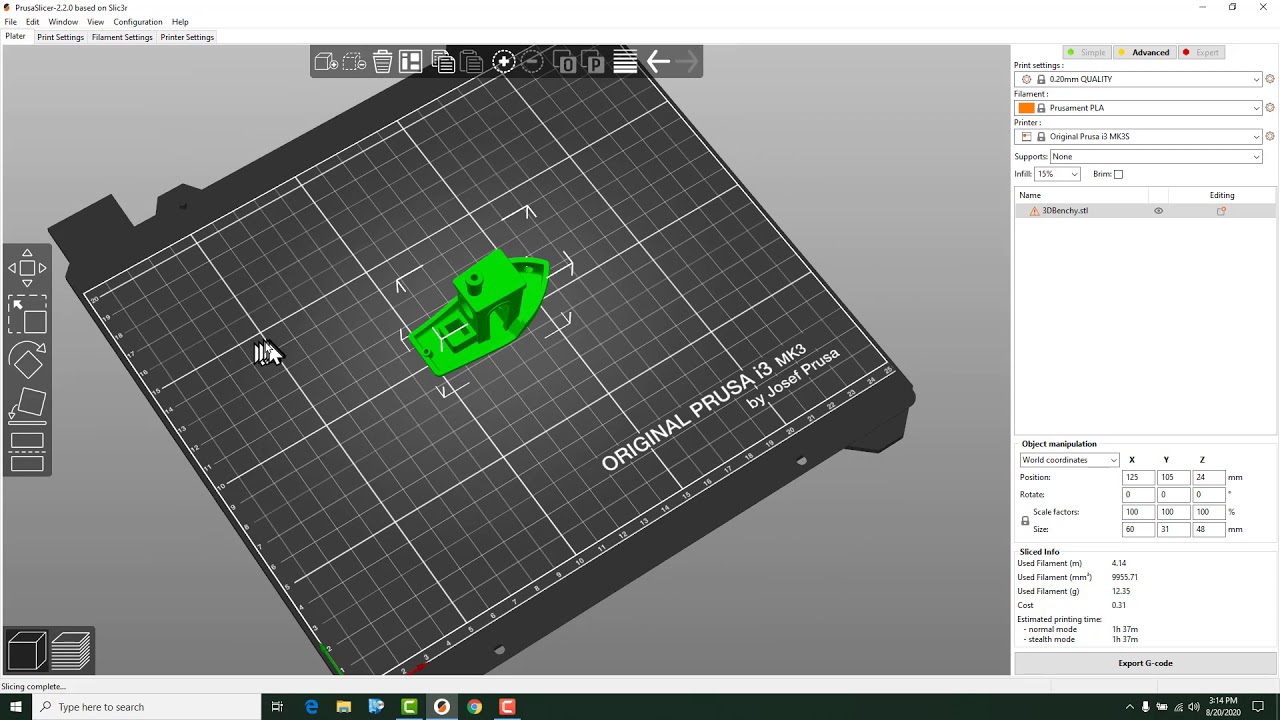The width and height of the screenshot is (1280, 720).
Task: Switch to the Print Settings tab
Action: tap(61, 37)
